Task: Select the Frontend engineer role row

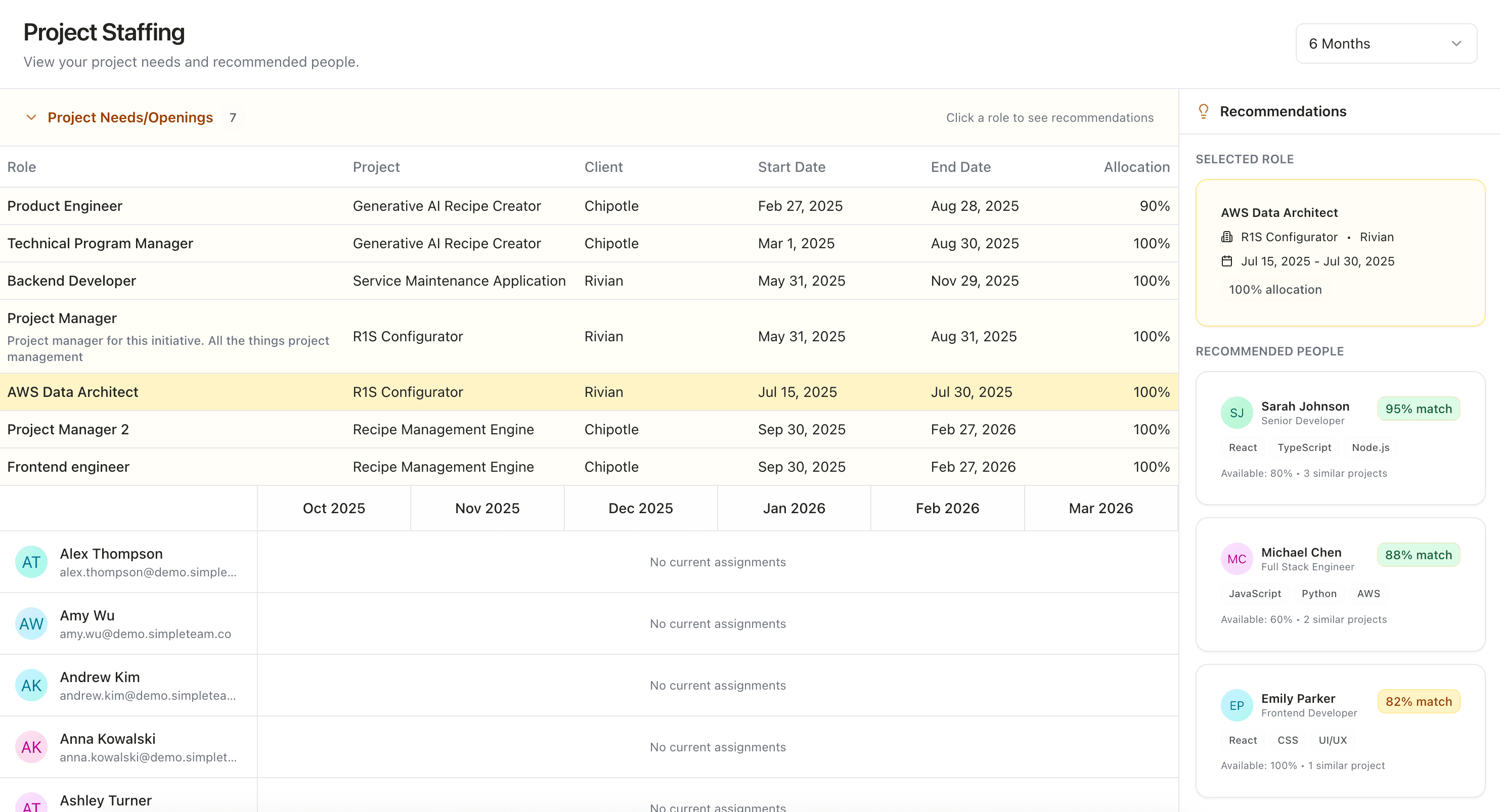Action: (x=68, y=467)
